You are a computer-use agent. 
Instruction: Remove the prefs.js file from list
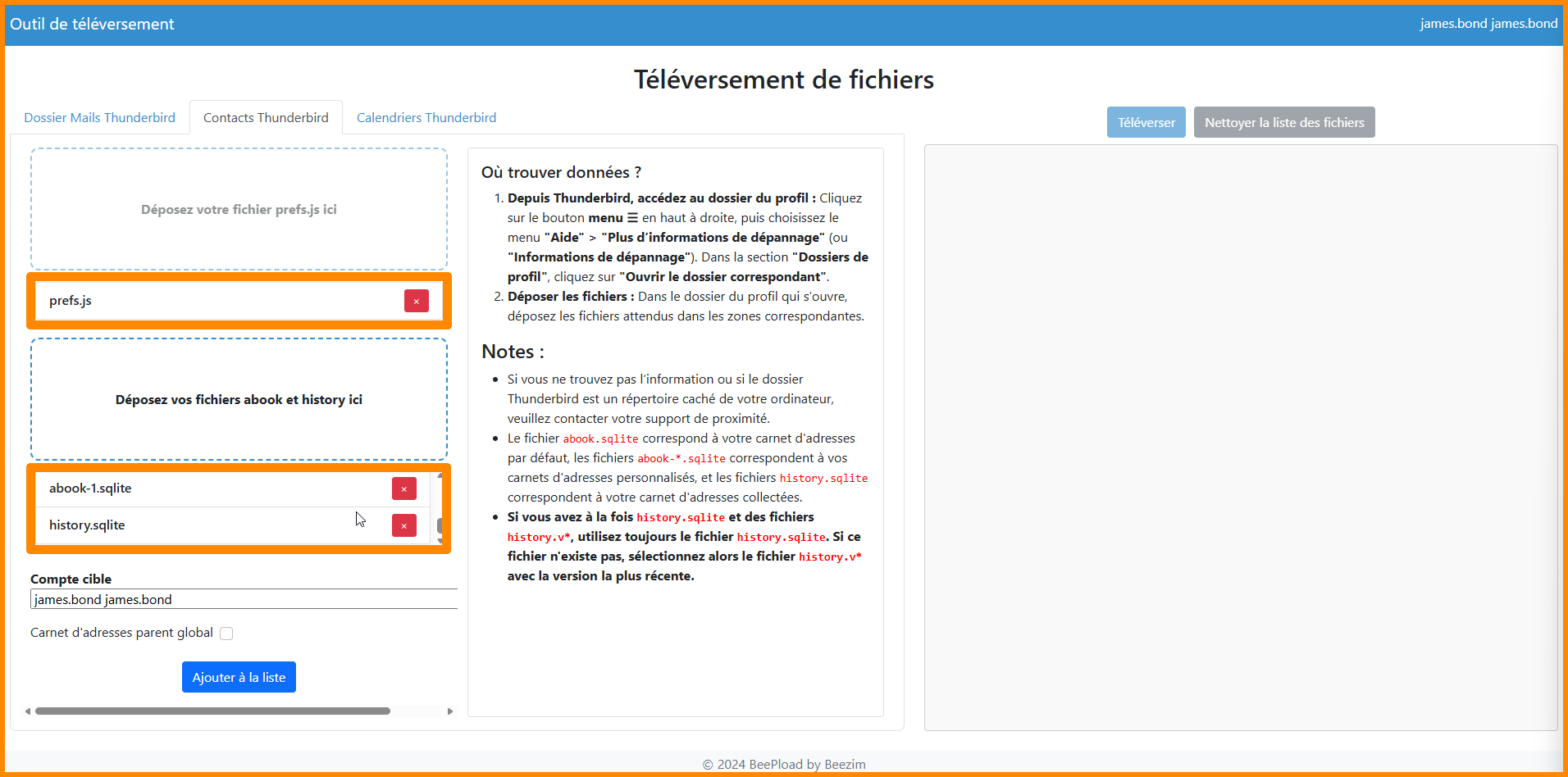[x=416, y=301]
